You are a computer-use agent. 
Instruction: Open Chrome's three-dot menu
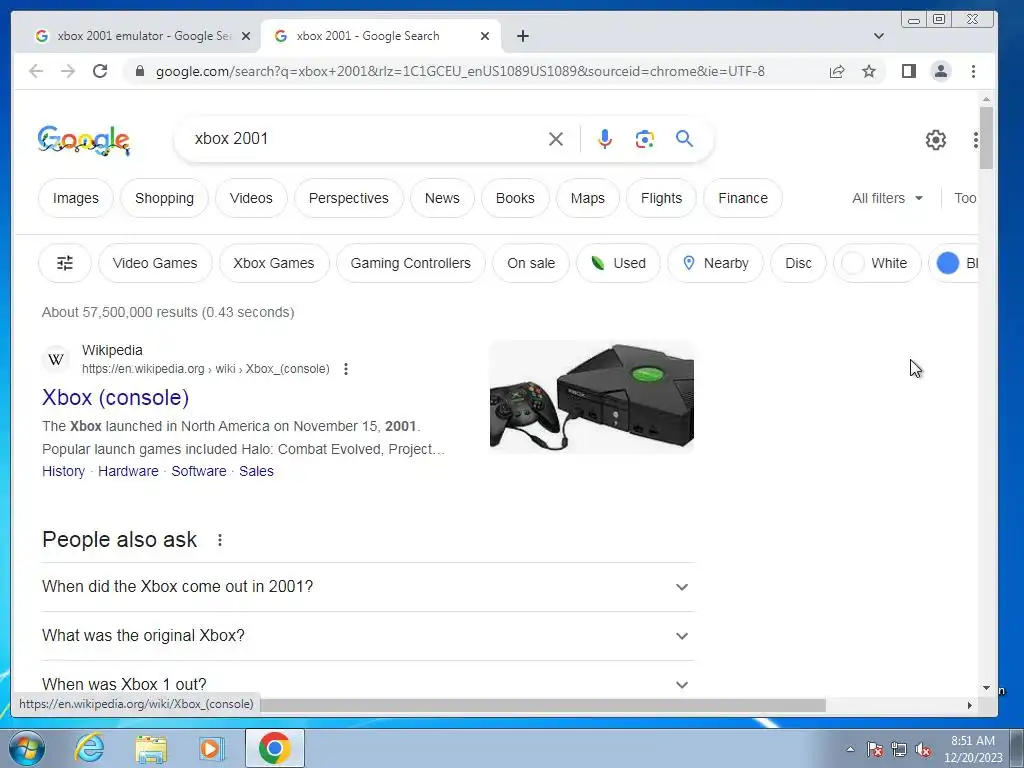pyautogui.click(x=973, y=71)
